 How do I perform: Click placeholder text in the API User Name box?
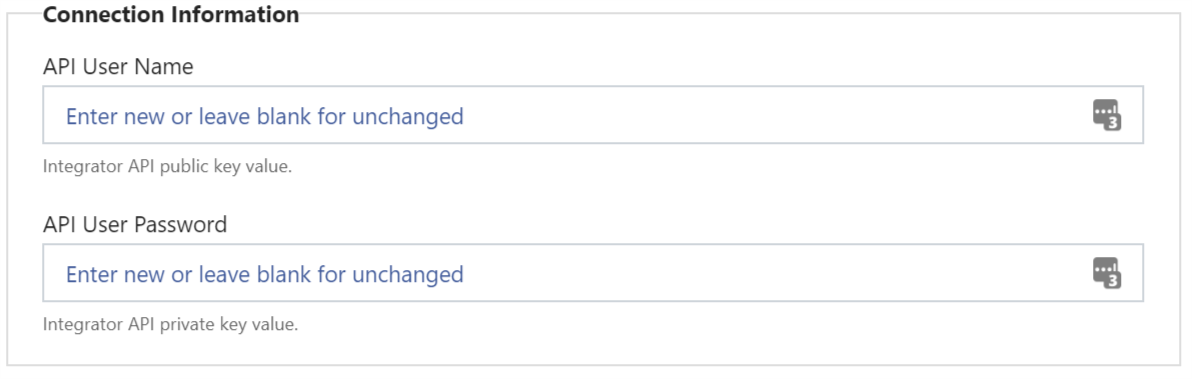(265, 116)
